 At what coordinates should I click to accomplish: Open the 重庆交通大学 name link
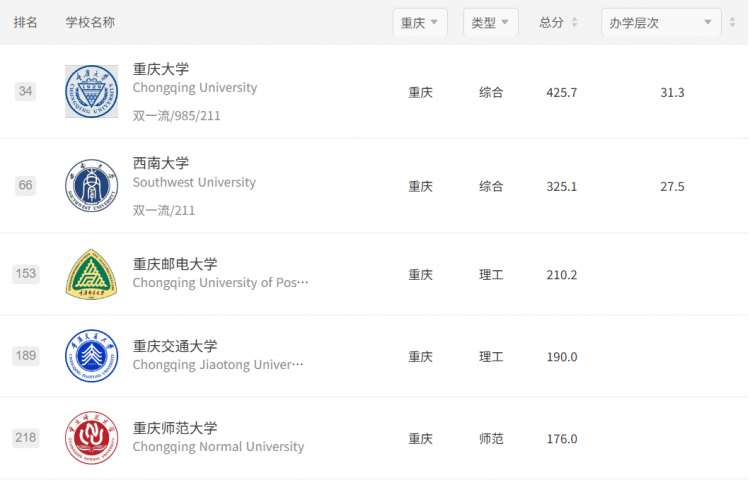(x=175, y=346)
